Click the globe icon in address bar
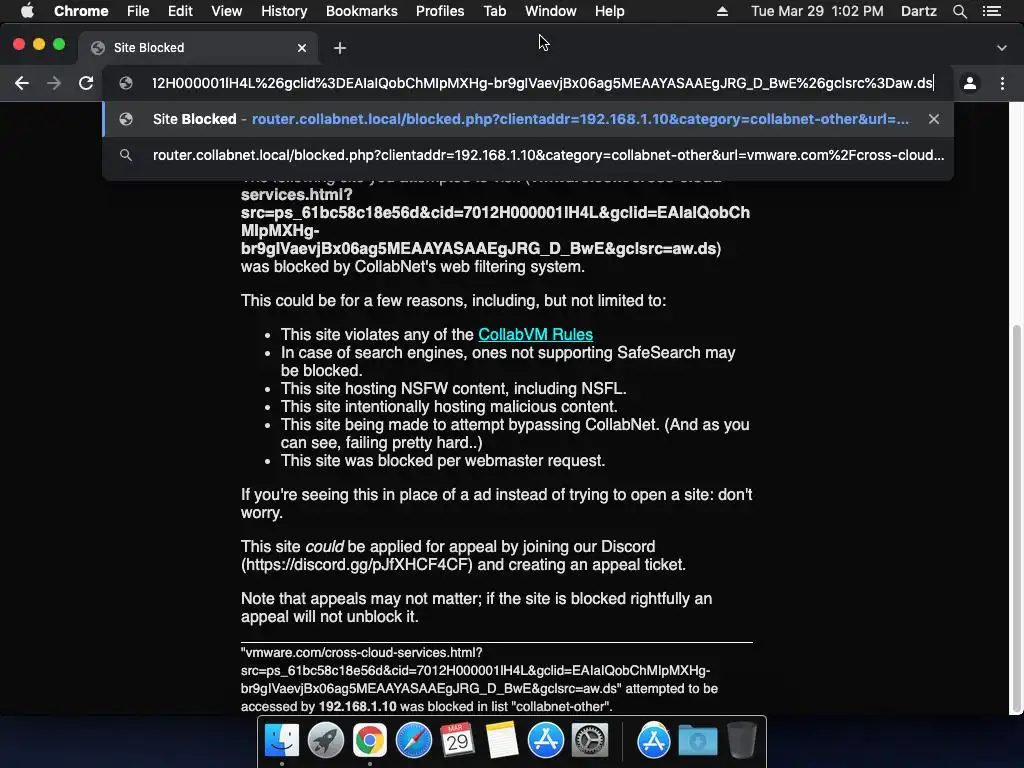The width and height of the screenshot is (1024, 768). (126, 83)
